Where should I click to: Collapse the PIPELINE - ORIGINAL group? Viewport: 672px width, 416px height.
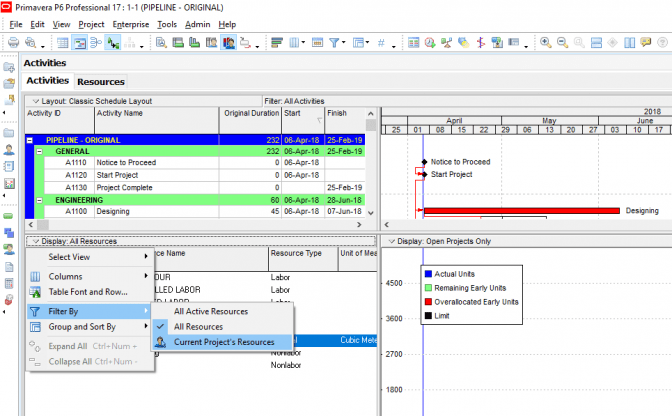(x=29, y=140)
